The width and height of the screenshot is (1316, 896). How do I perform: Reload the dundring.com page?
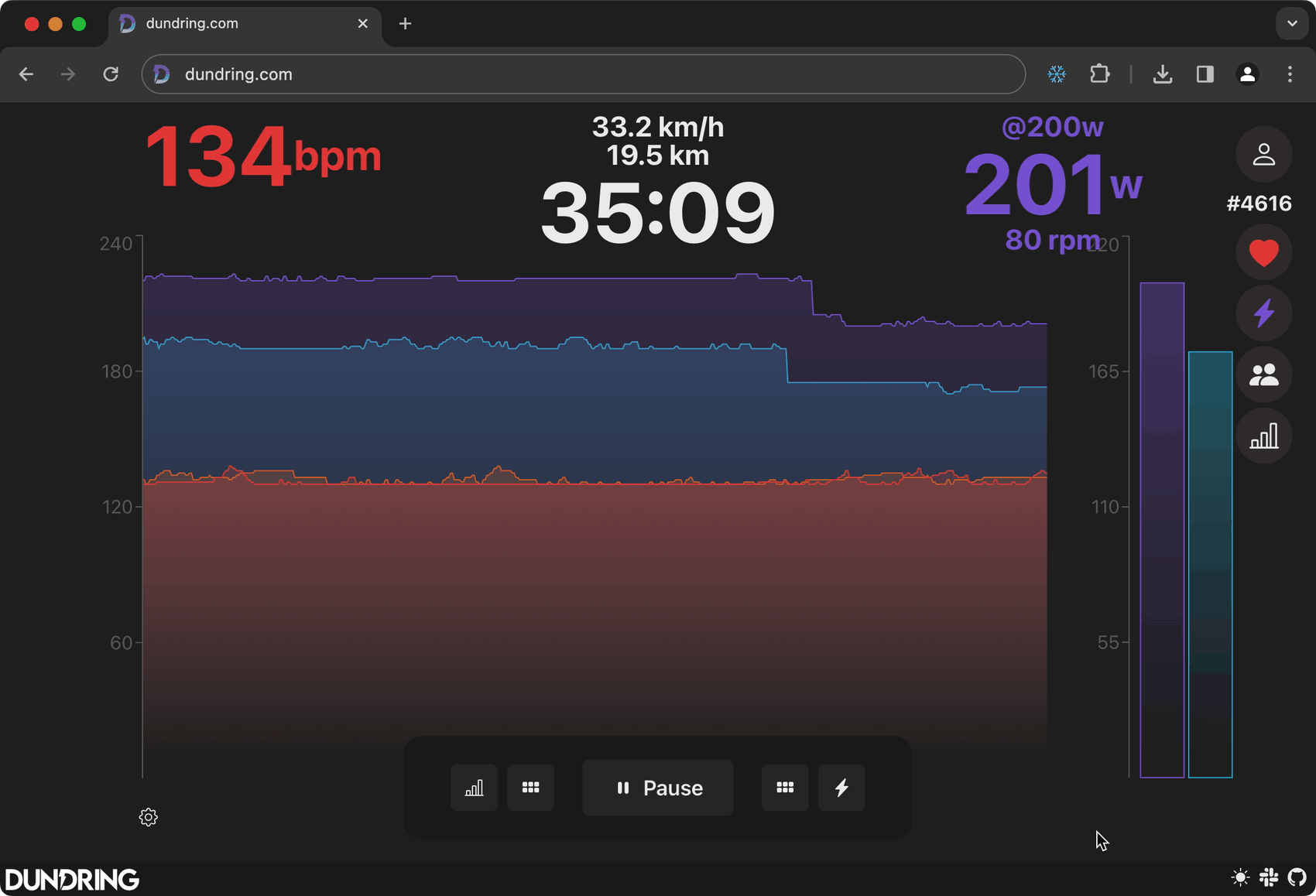click(111, 74)
